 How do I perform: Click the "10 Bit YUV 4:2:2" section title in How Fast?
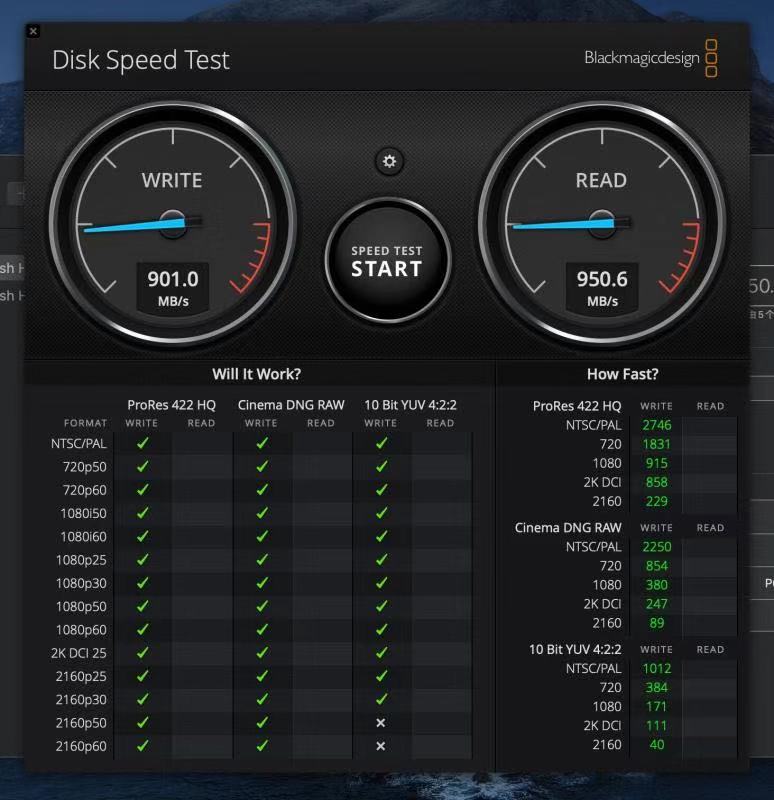click(x=575, y=649)
